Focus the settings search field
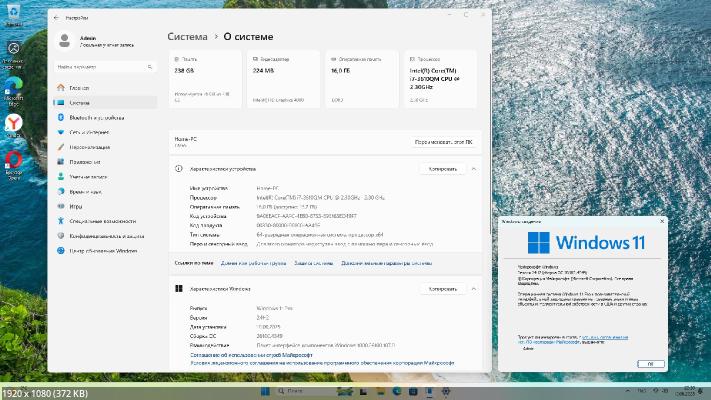Viewport: 711px width, 400px height. [x=105, y=67]
